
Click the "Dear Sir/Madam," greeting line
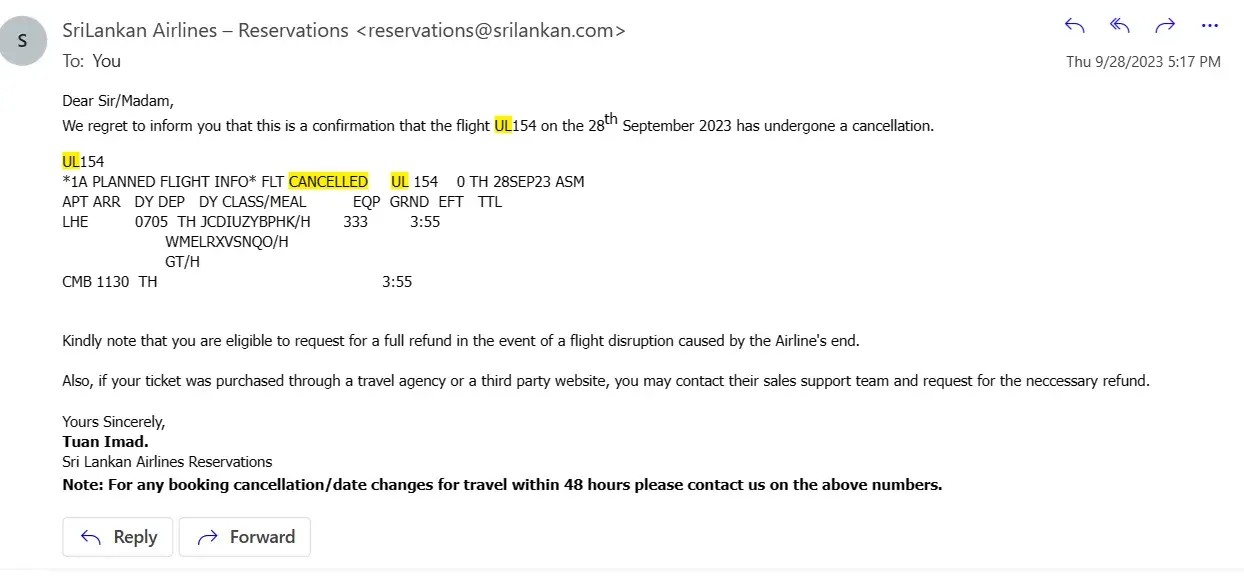(x=118, y=100)
